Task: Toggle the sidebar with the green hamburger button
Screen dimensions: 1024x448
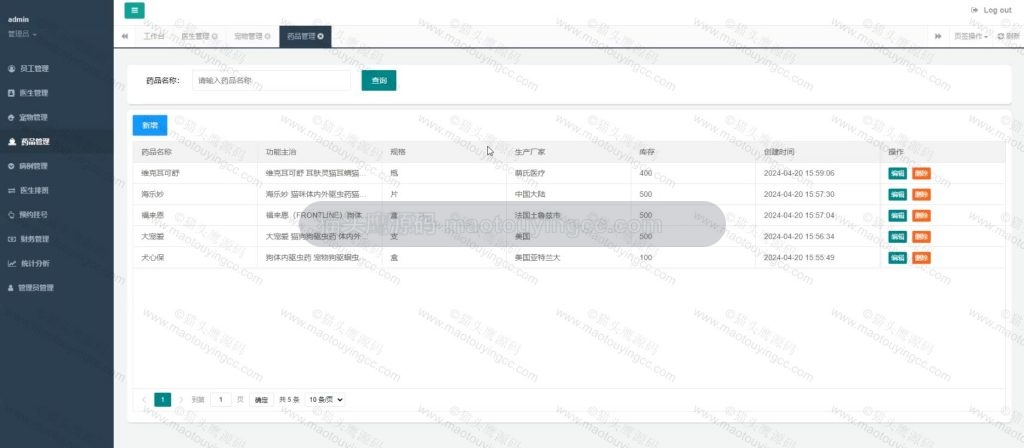Action: pyautogui.click(x=135, y=10)
